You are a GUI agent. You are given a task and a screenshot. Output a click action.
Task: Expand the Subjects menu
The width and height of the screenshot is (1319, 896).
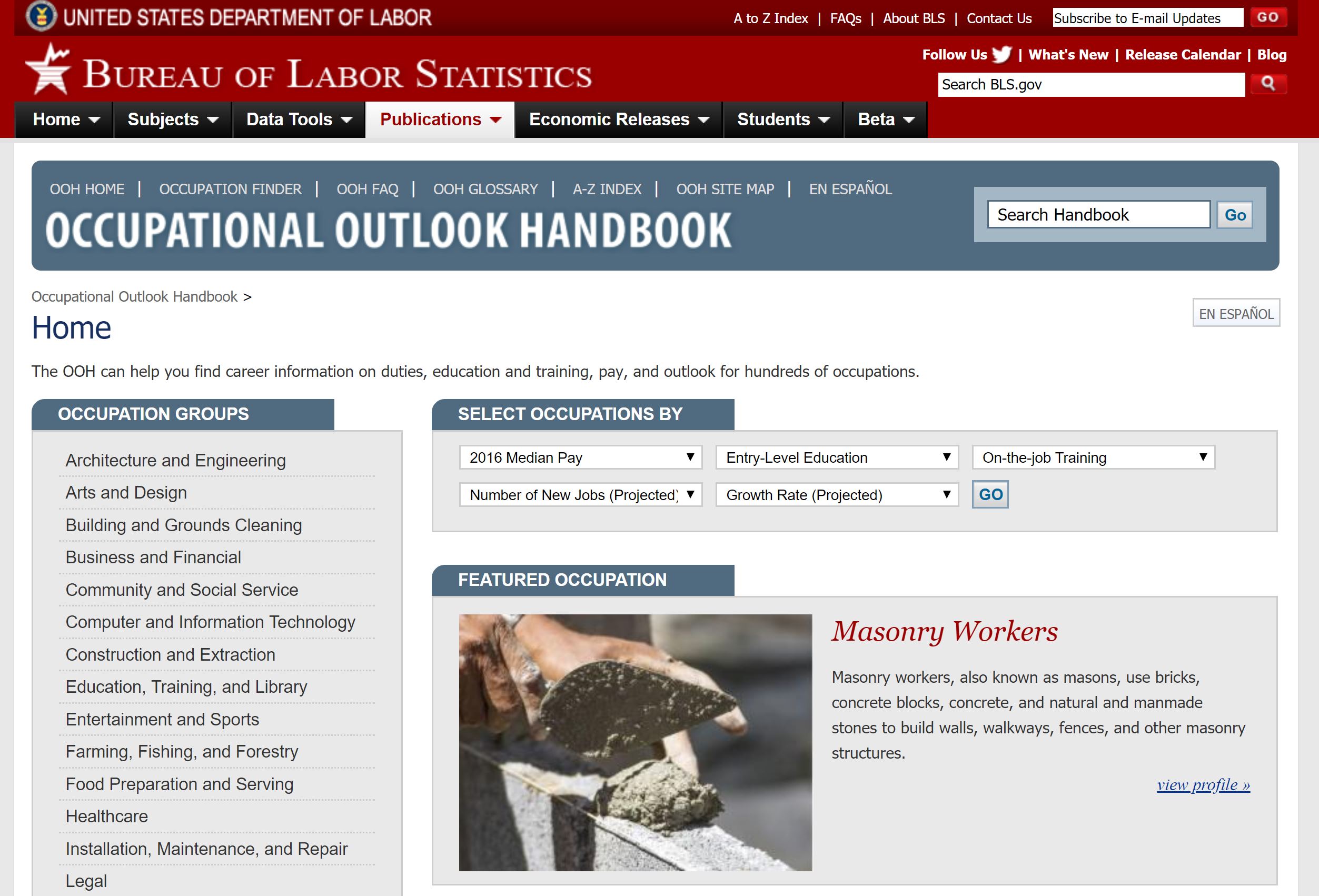pos(173,120)
